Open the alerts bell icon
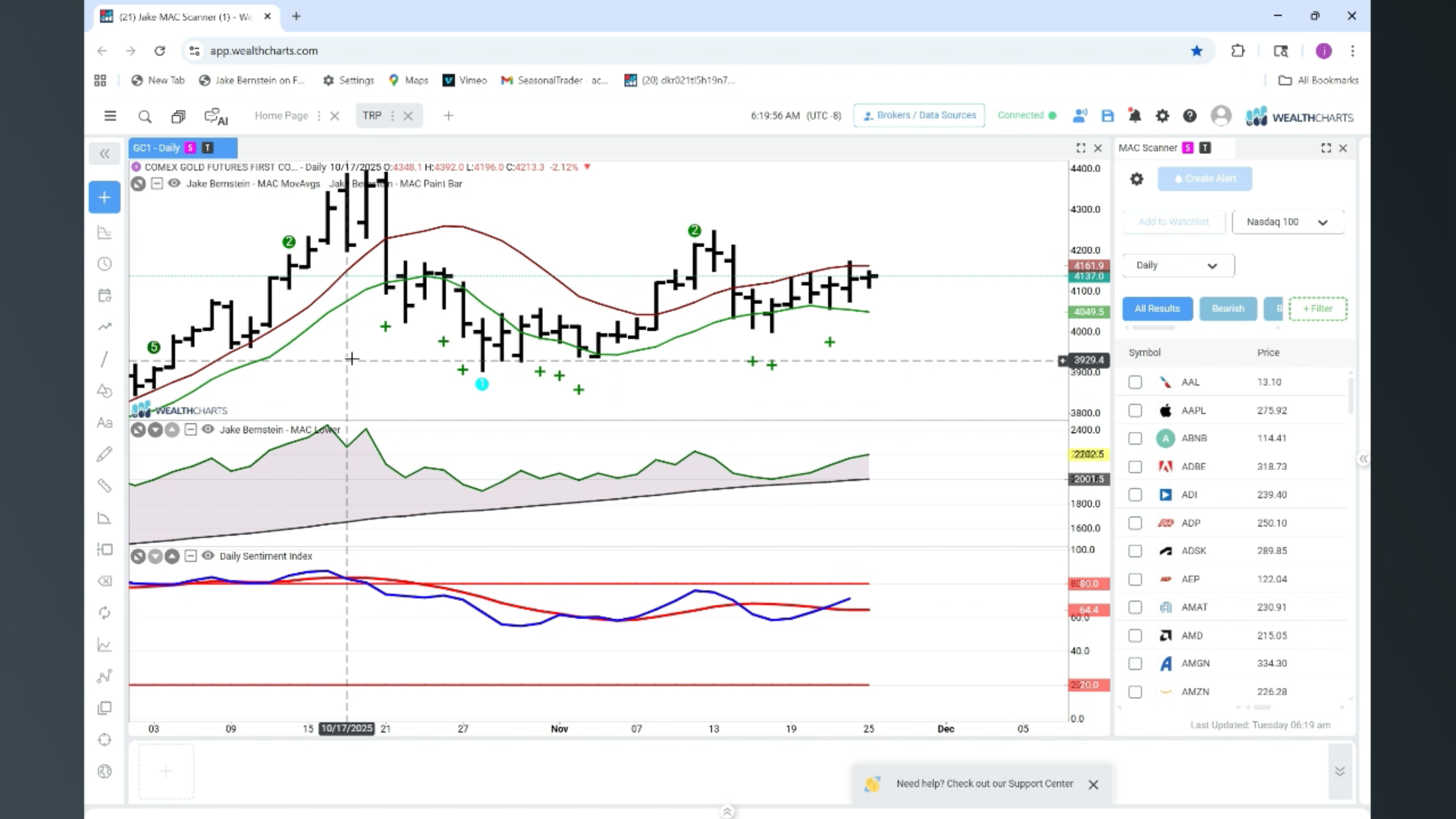This screenshot has width=1456, height=819. click(1134, 116)
